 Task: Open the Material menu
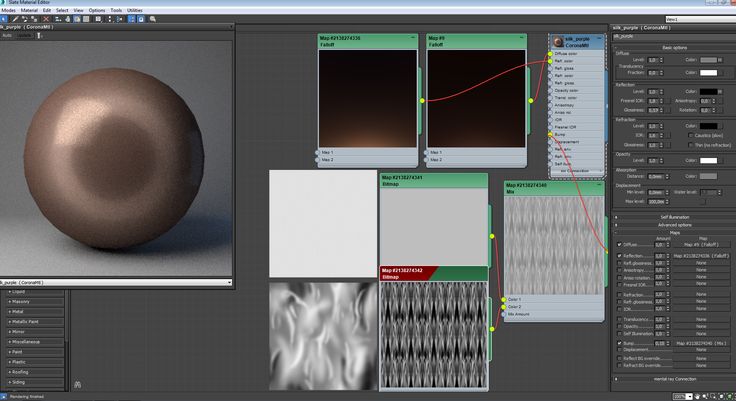[x=29, y=9]
